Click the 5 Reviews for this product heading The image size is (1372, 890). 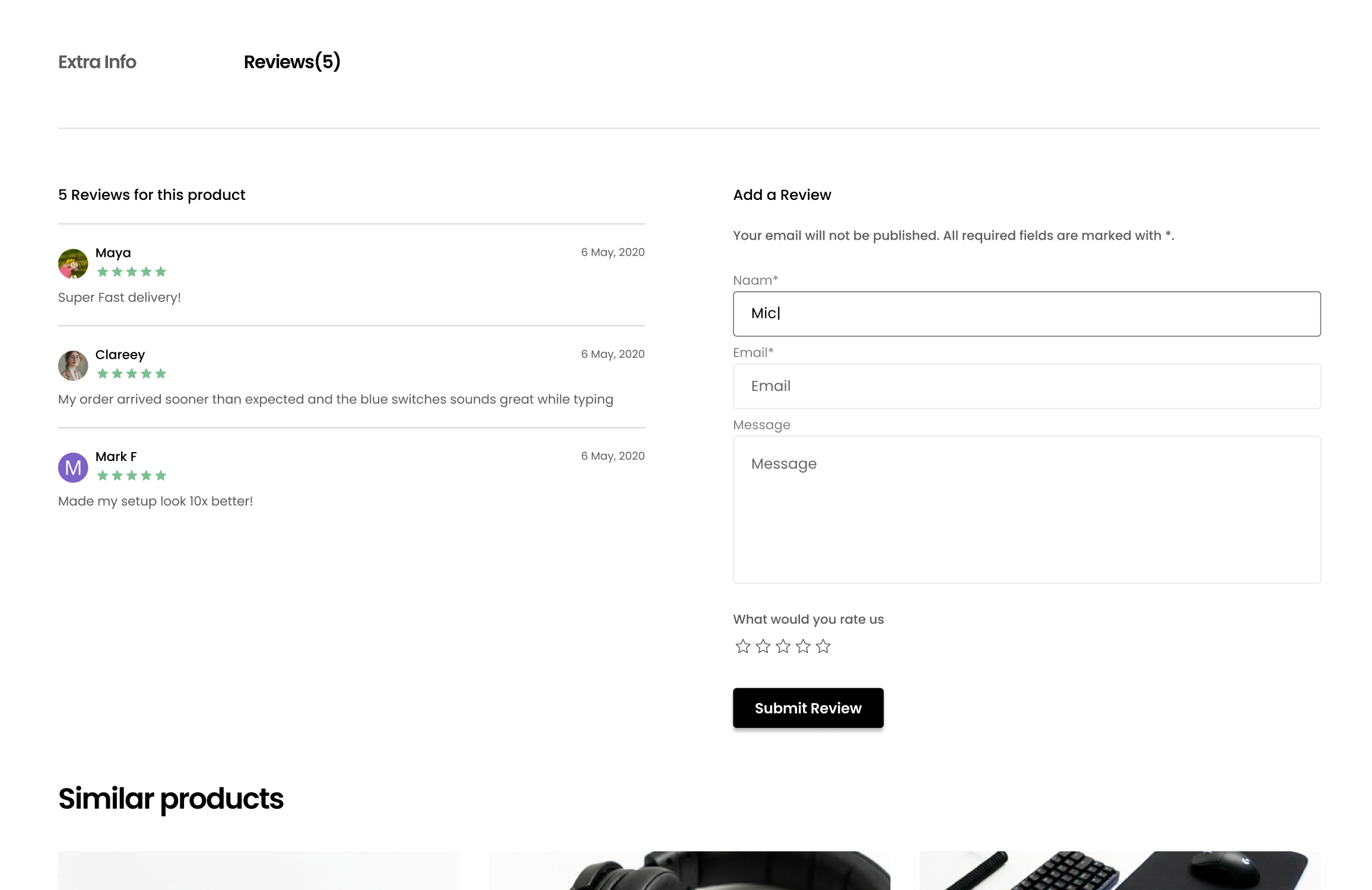tap(151, 194)
